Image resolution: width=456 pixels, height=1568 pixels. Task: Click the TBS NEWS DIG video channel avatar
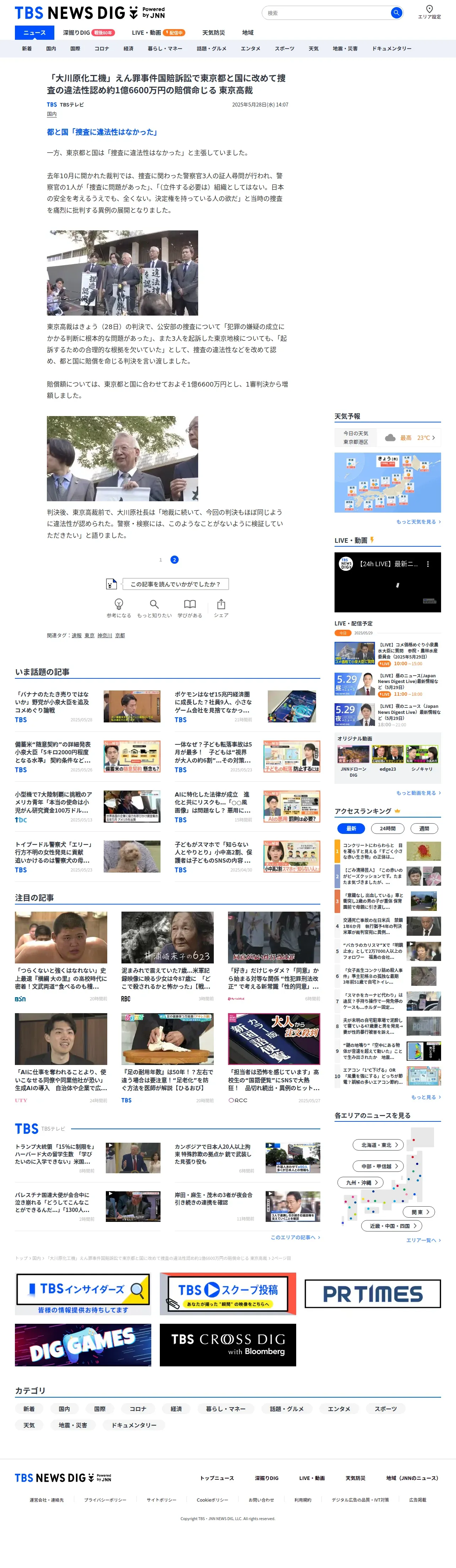(x=346, y=564)
